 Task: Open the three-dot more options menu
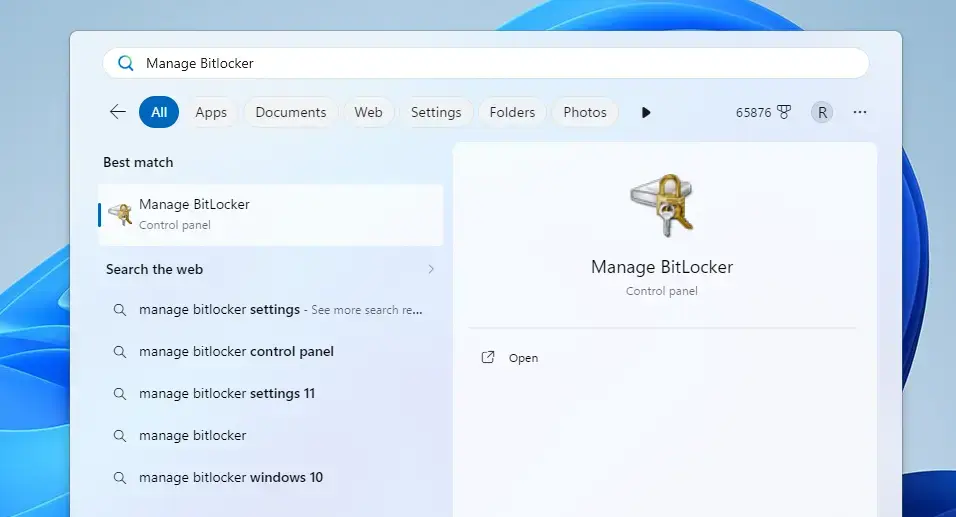[860, 112]
